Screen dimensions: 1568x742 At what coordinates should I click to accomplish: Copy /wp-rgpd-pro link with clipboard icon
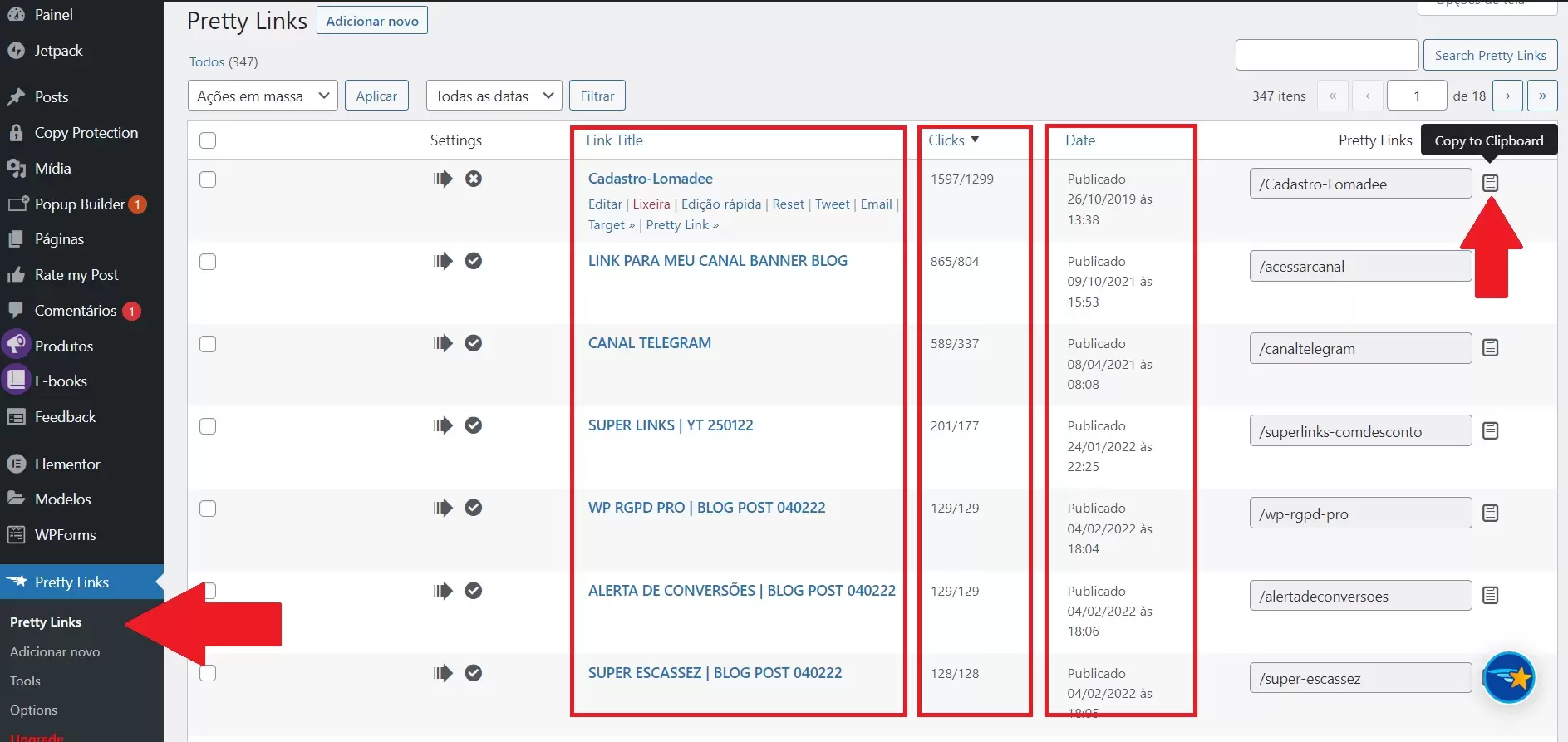[1491, 513]
